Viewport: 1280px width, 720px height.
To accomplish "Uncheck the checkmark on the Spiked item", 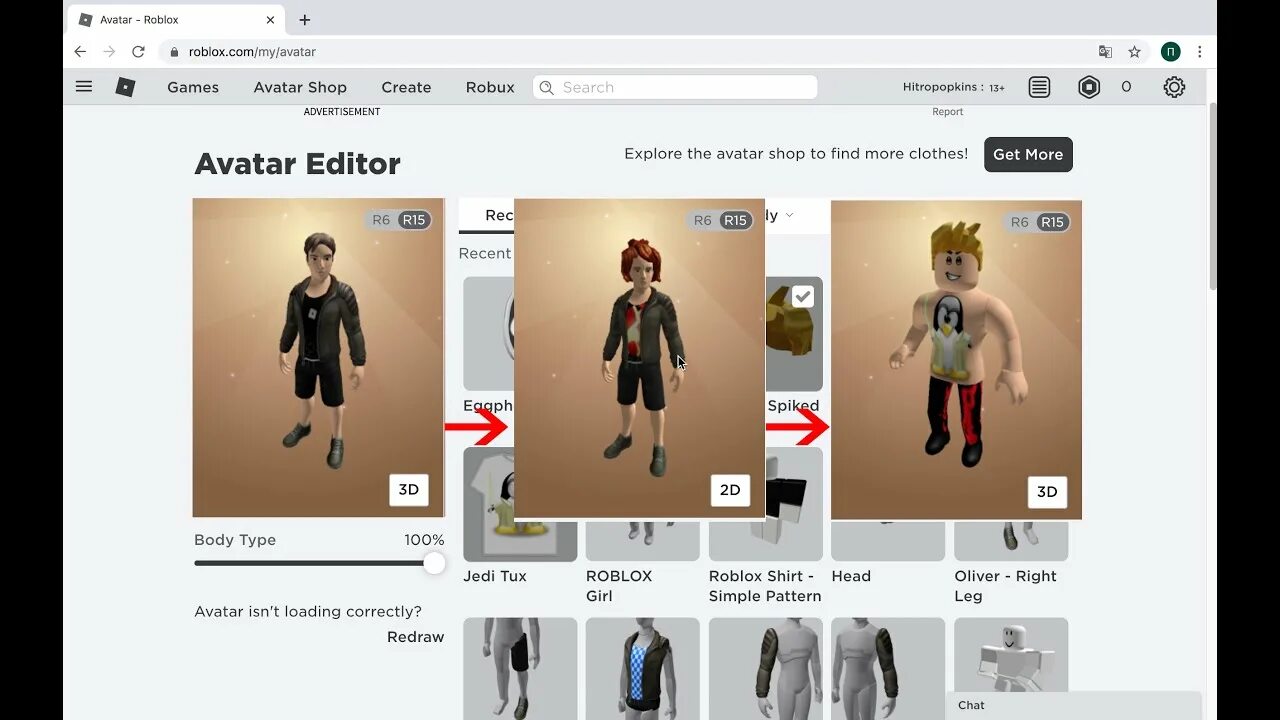I will click(803, 296).
